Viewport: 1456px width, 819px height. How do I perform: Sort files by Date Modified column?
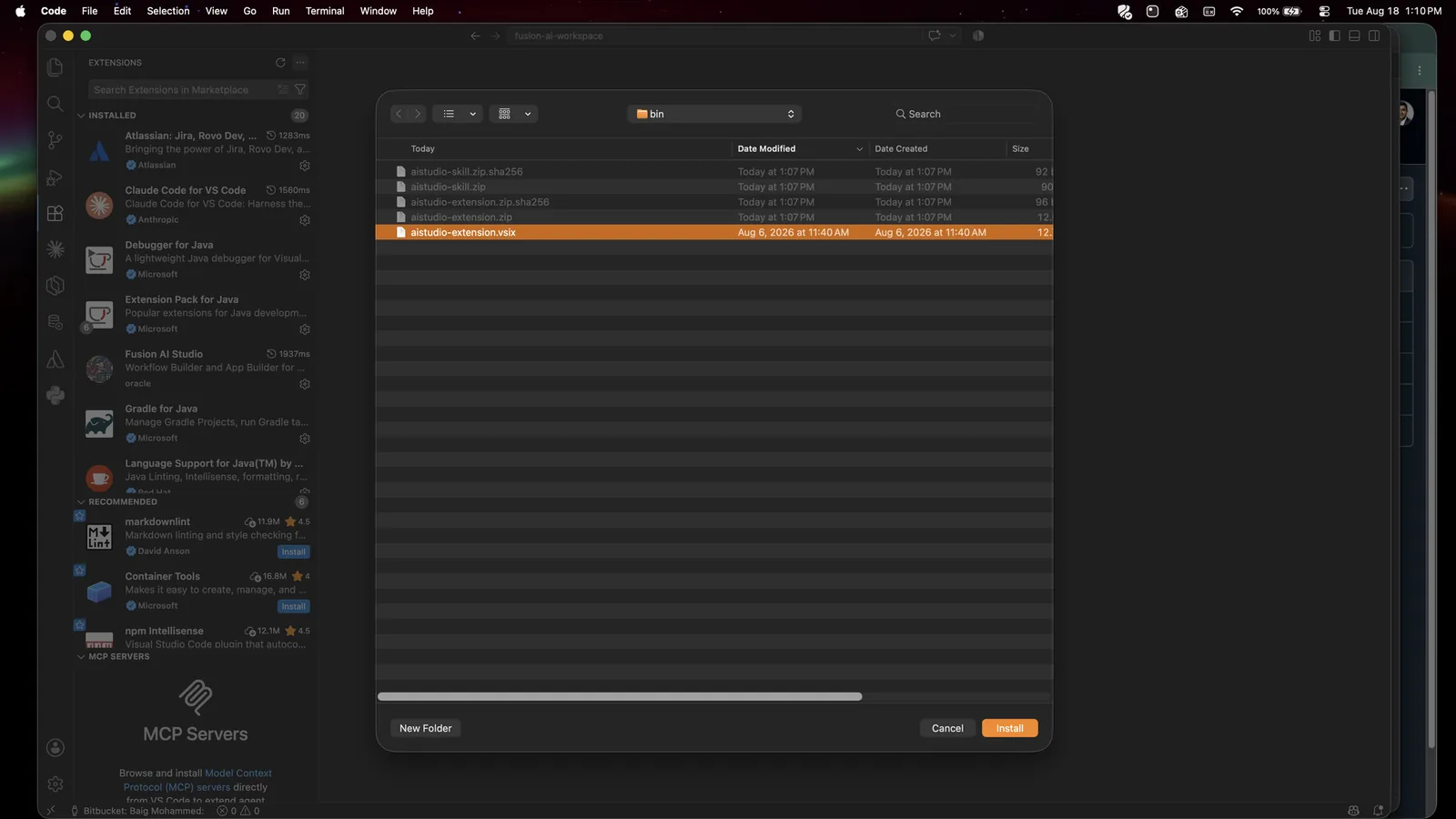tap(799, 149)
